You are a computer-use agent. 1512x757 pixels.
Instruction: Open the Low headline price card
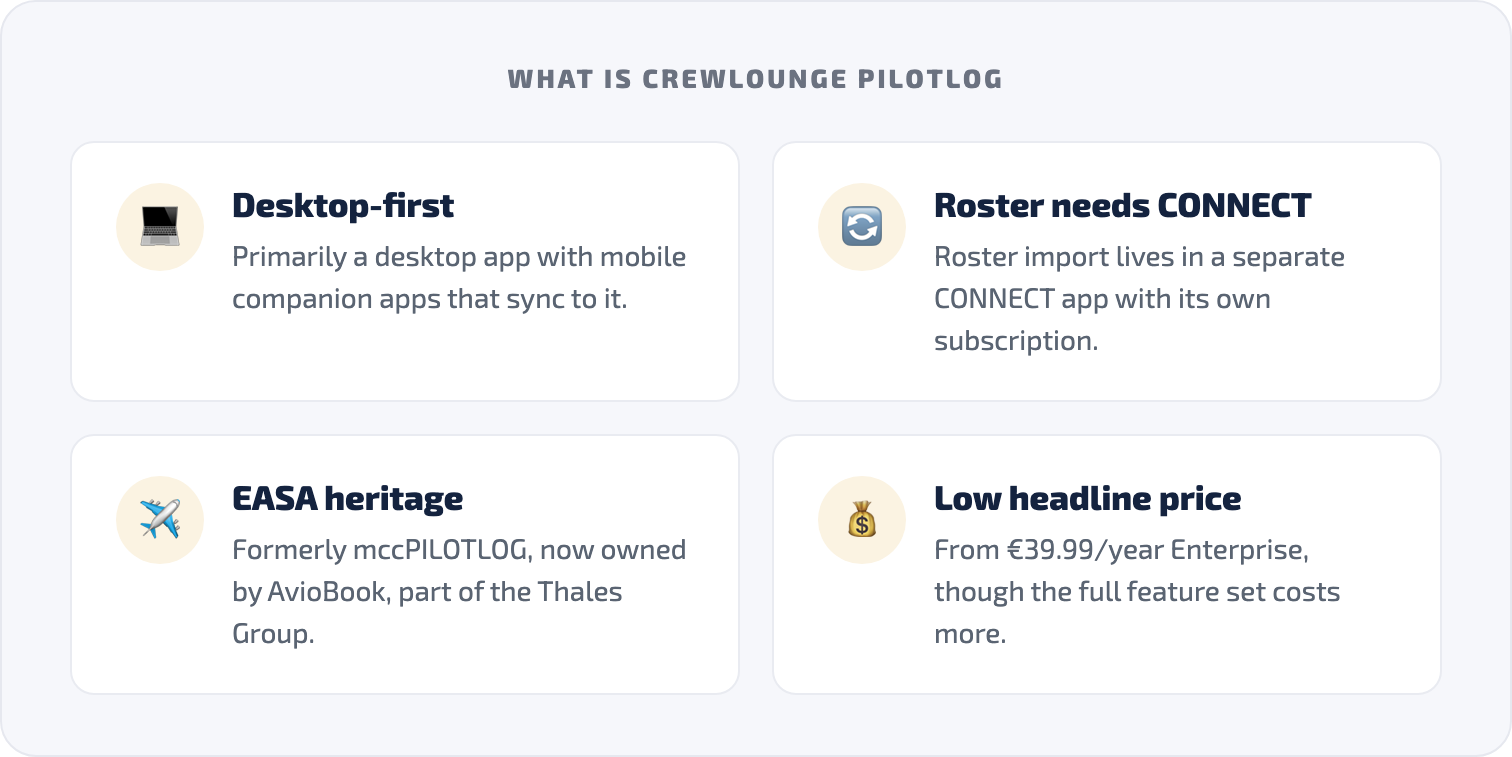(x=1107, y=564)
